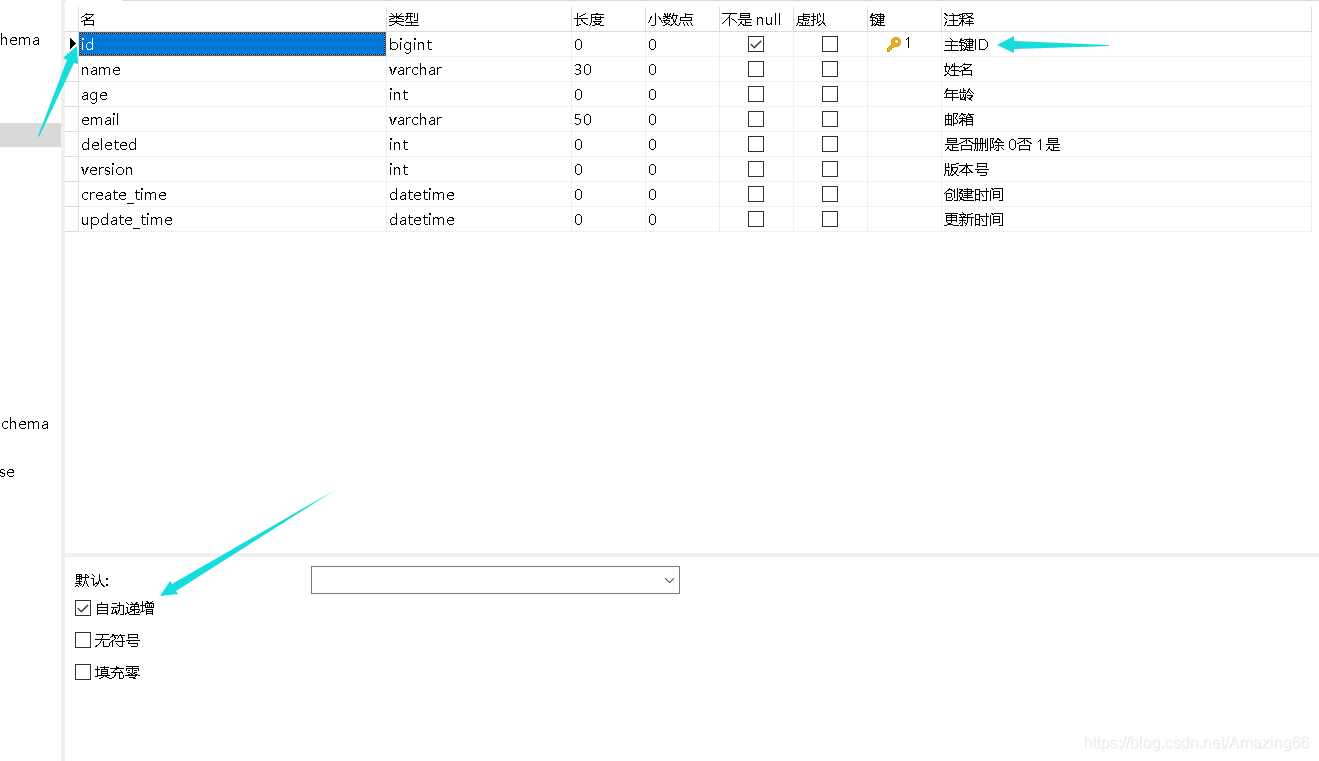Image resolution: width=1319 pixels, height=761 pixels.
Task: Click the datetime type cell of update_time
Action: [x=479, y=219]
